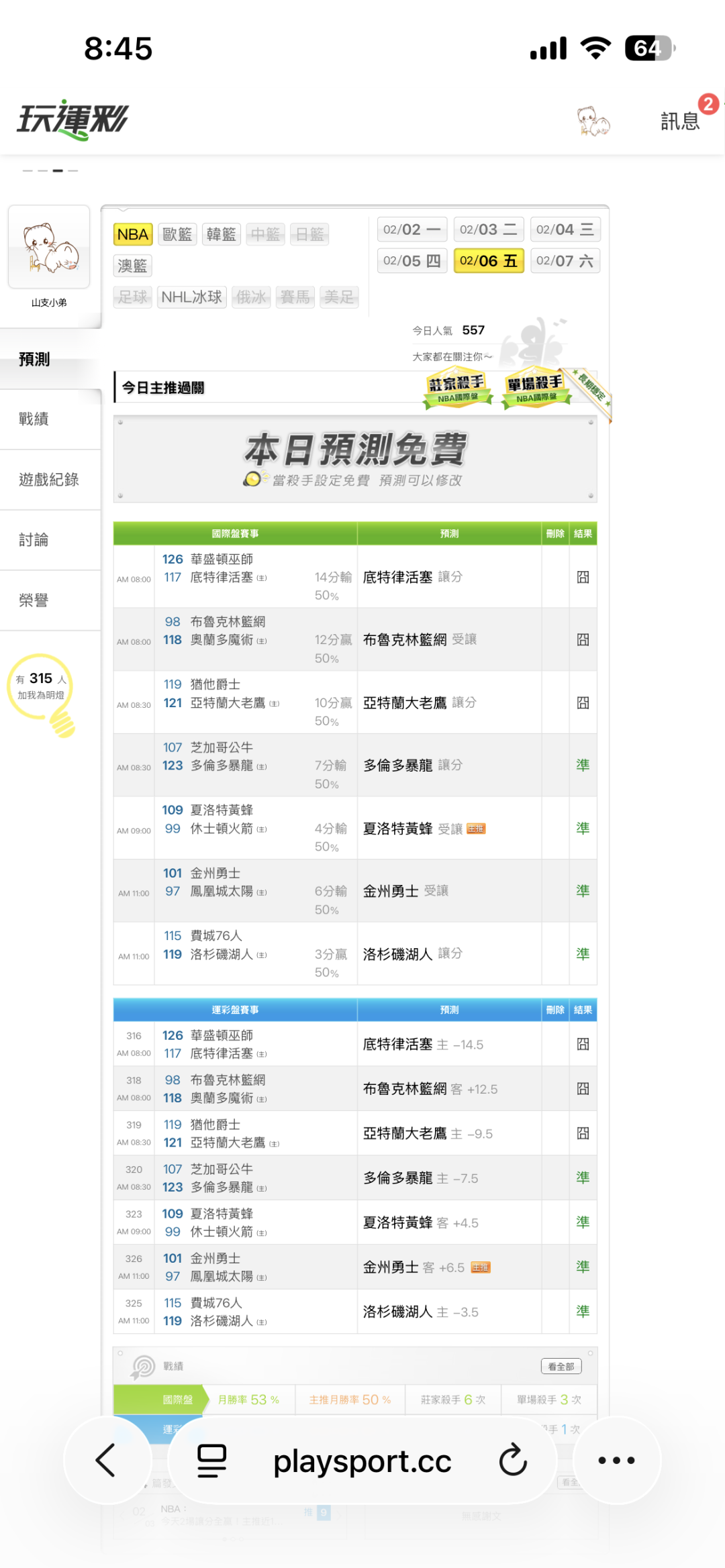Image resolution: width=725 pixels, height=1568 pixels.
Task: Click the 本日預測免費 banner
Action: coord(355,459)
